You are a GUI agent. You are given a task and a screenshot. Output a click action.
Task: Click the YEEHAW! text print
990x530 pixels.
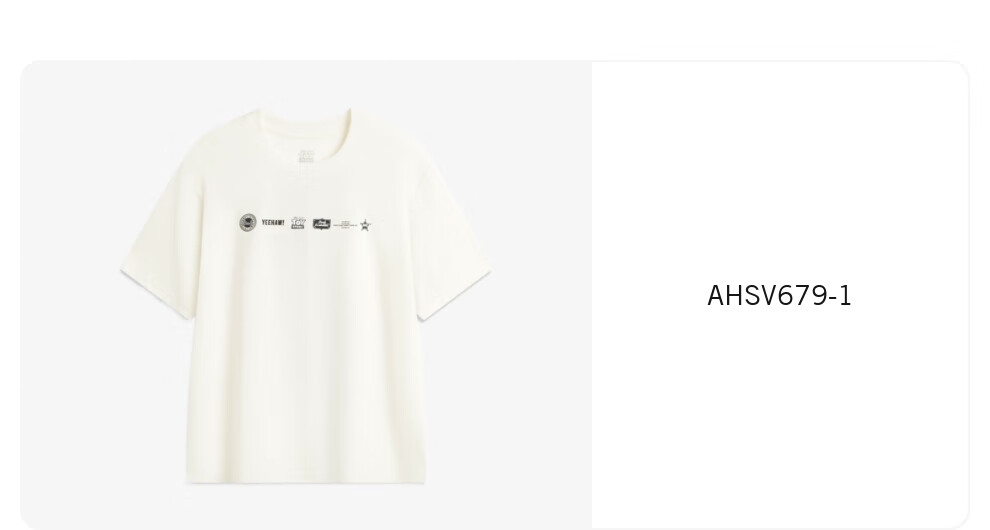pos(273,223)
